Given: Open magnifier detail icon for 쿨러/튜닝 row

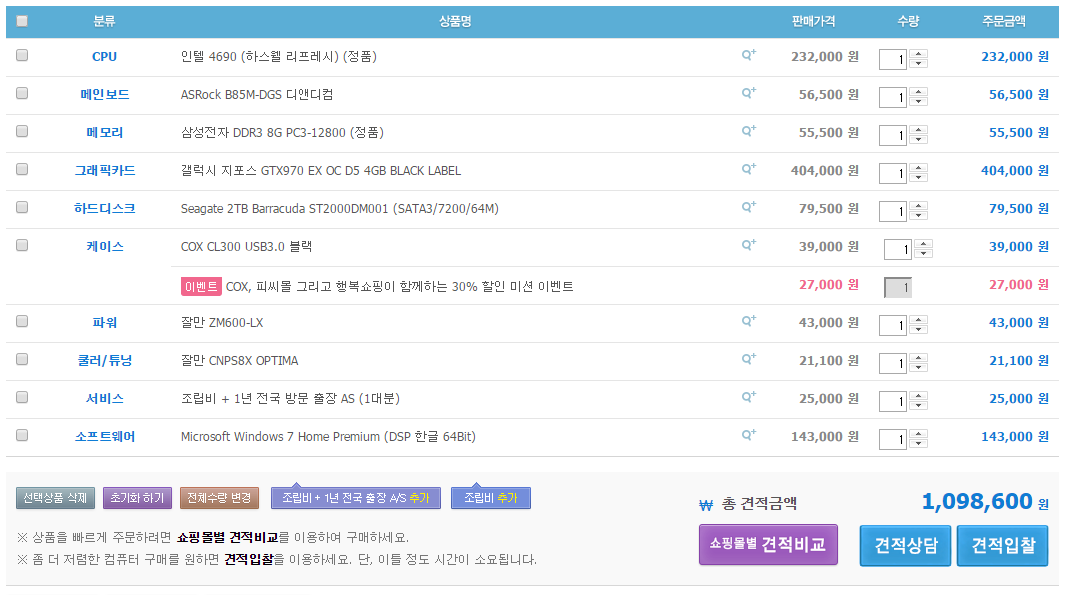Looking at the screenshot, I should pyautogui.click(x=749, y=359).
